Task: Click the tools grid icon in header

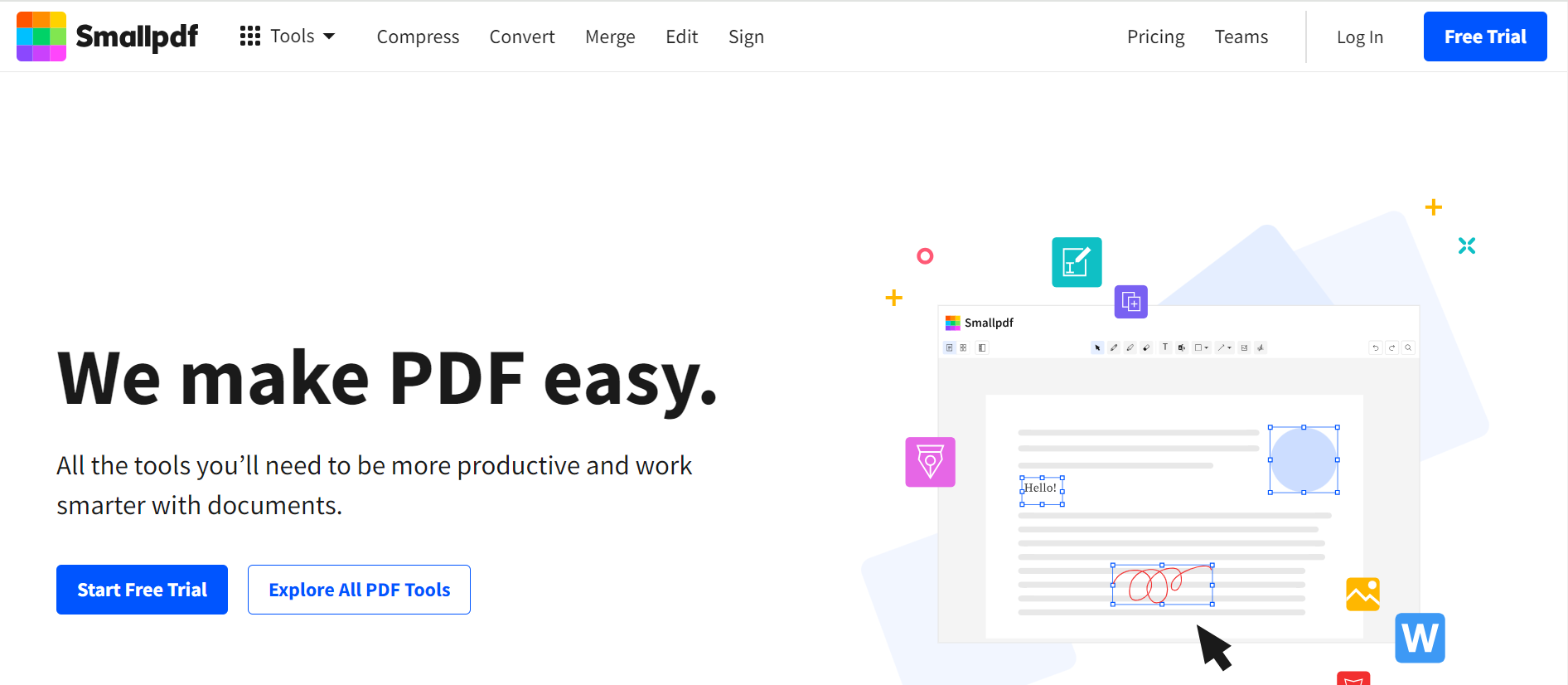Action: point(249,36)
